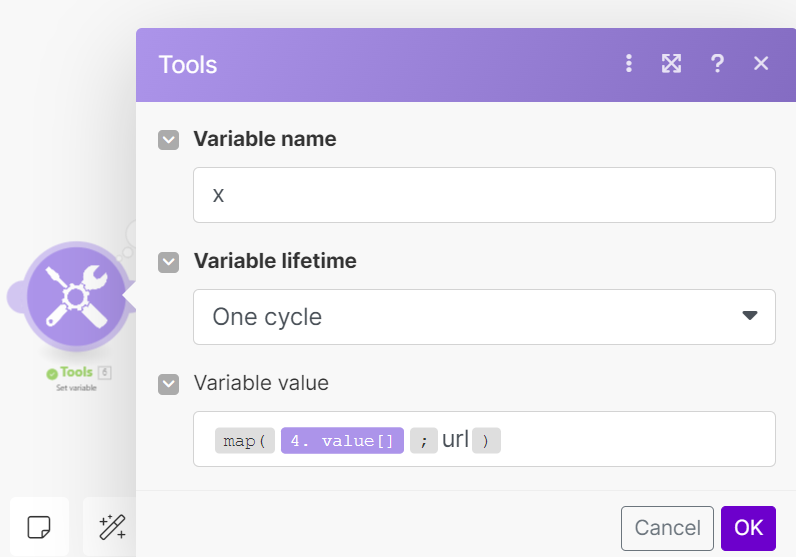
Task: Open help with the question mark icon
Action: (717, 64)
